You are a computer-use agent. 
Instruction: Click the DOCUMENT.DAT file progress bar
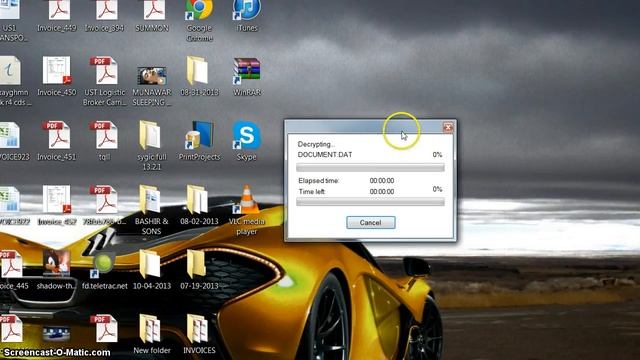[371, 167]
